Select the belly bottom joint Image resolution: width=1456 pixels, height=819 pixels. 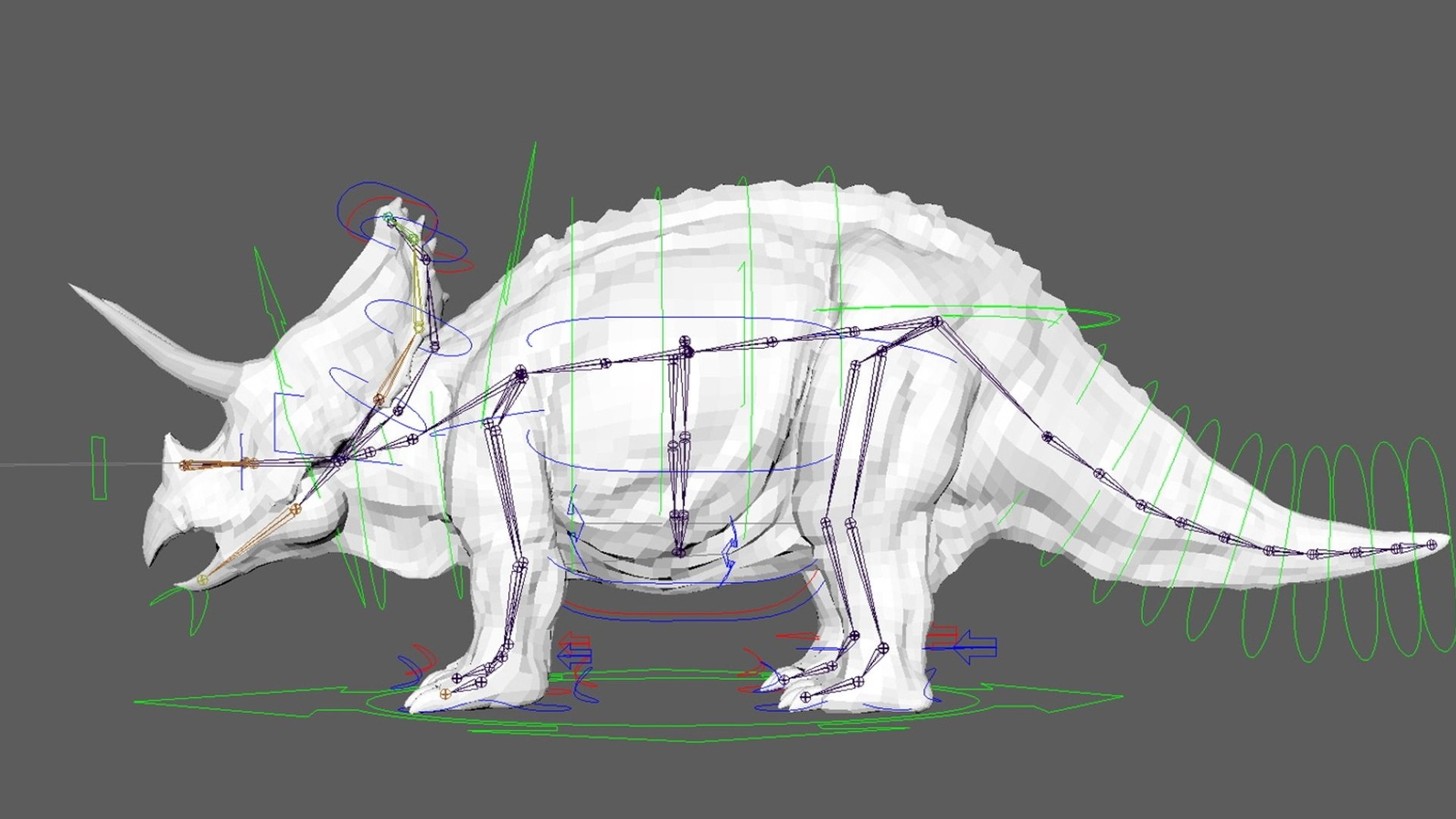pyautogui.click(x=679, y=551)
